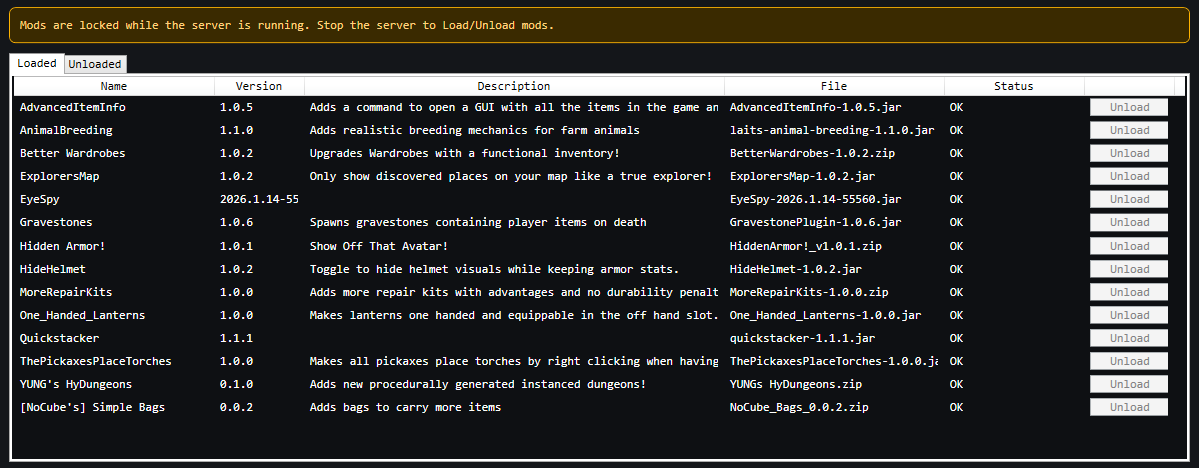This screenshot has height=468, width=1199.
Task: Select the Gravestones name cell
Action: (57, 223)
